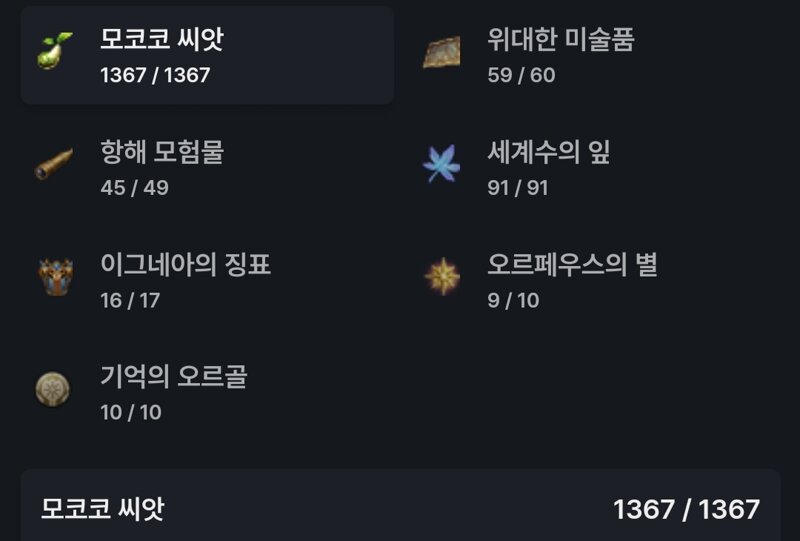Viewport: 800px width, 541px height.
Task: Click the Mokoko seed sprout icon
Action: [x=54, y=51]
